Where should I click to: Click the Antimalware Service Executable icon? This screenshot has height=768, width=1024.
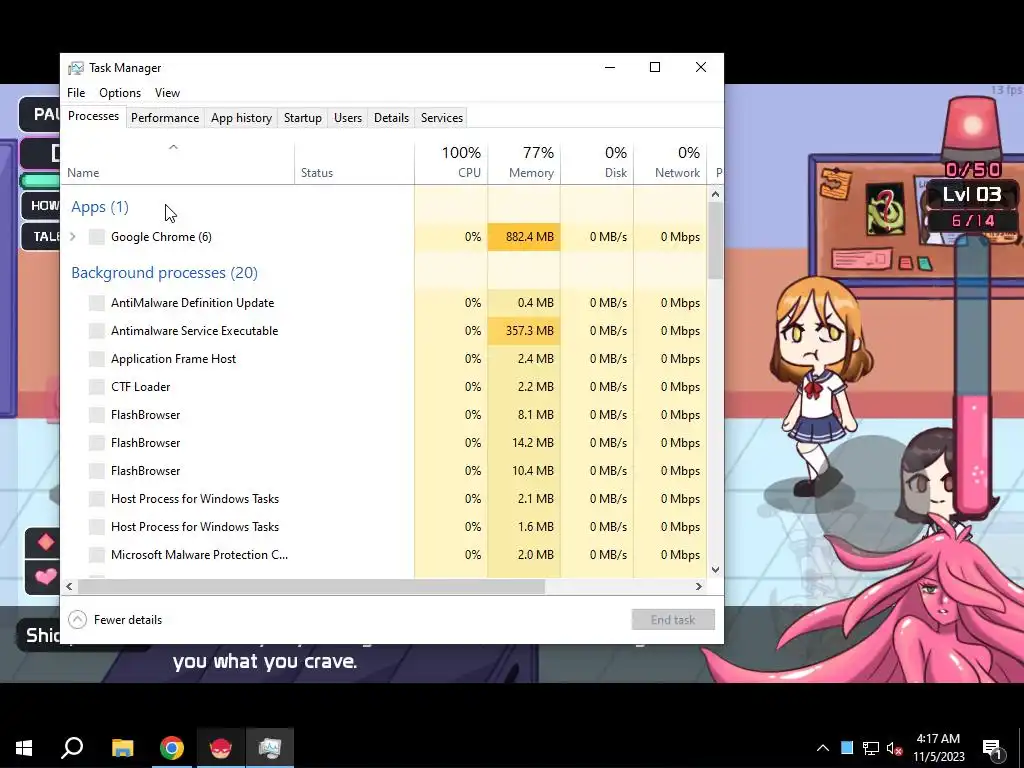(x=97, y=330)
